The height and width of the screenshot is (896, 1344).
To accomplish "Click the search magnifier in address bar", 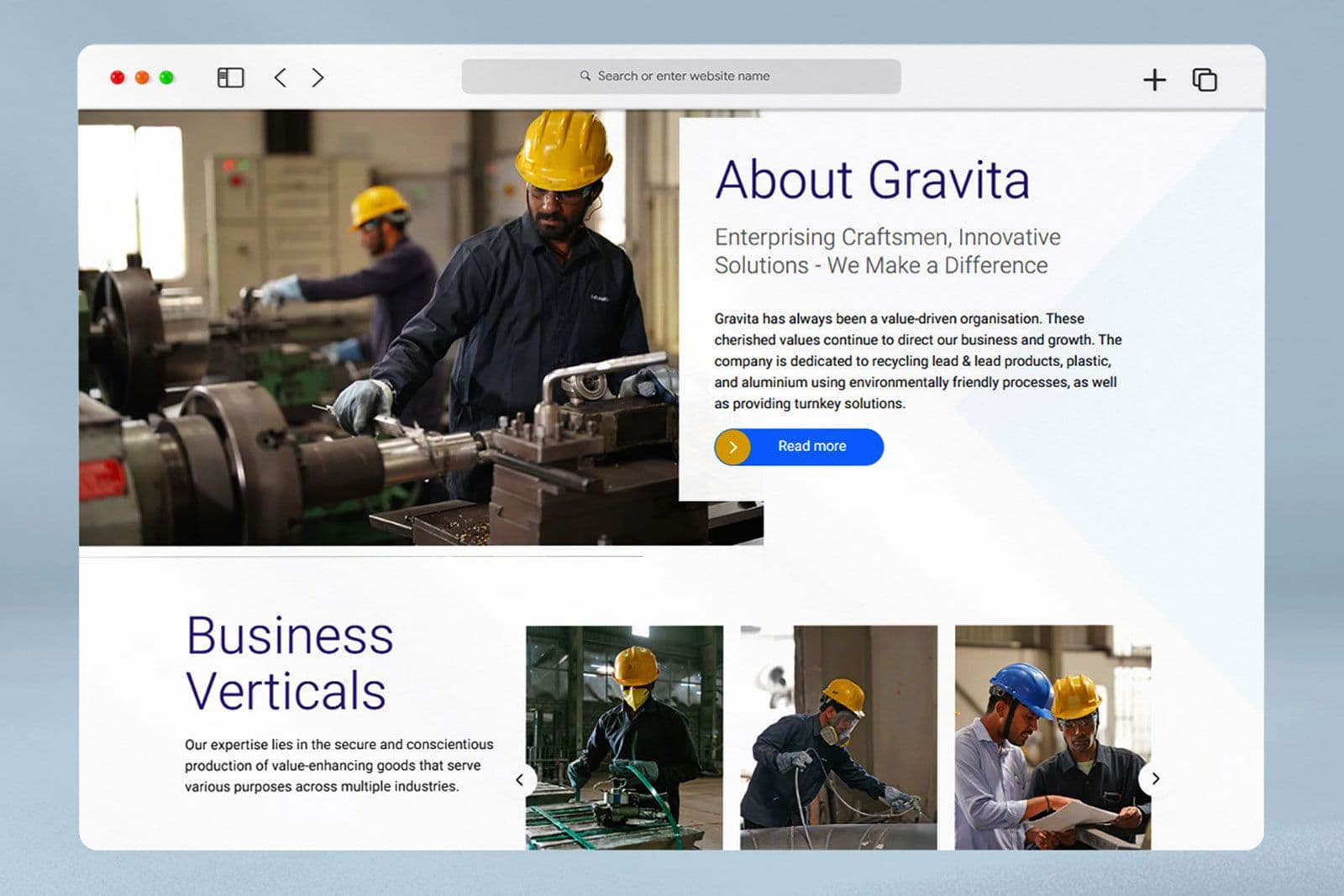I will tap(585, 76).
